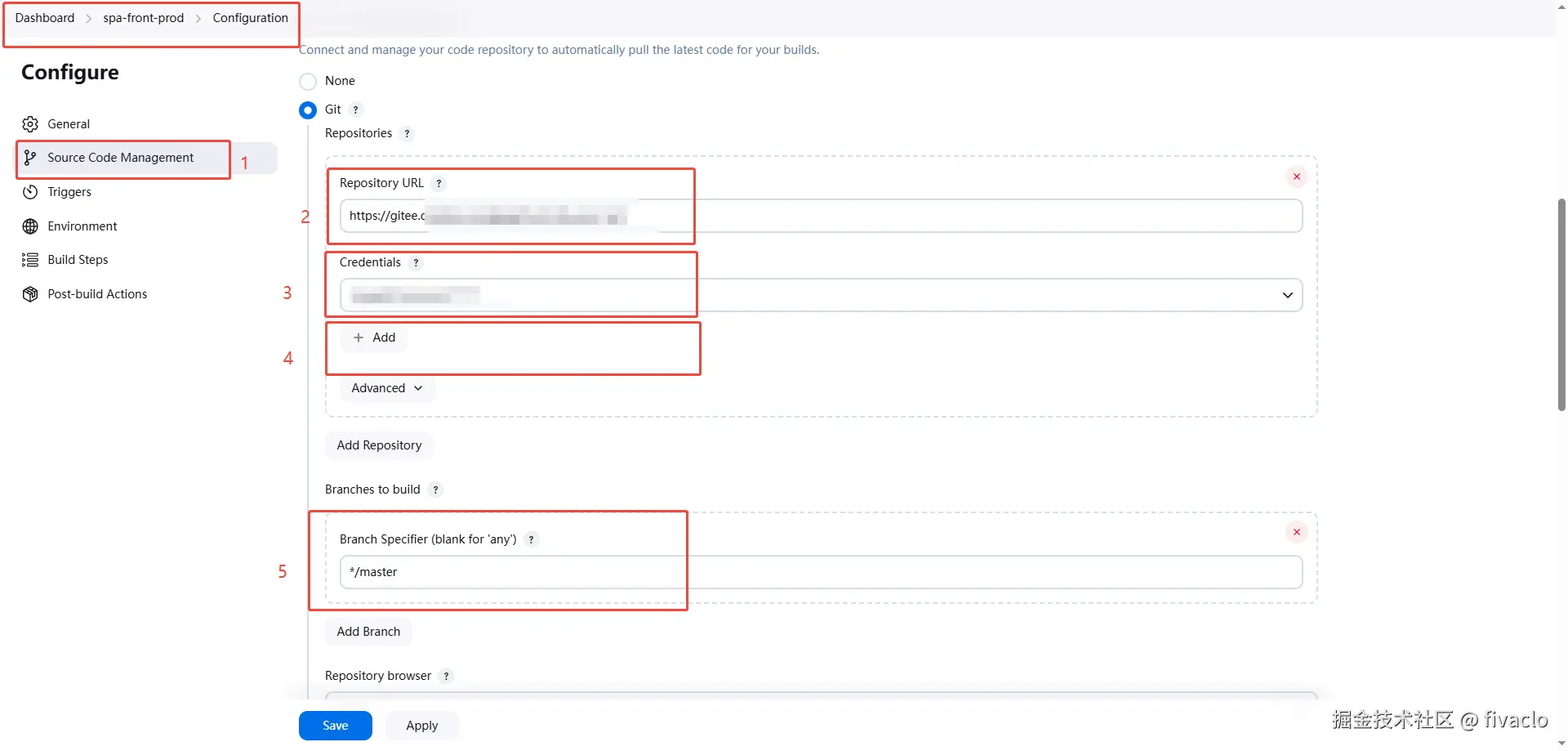Click the Post-build Actions package icon
Image resolution: width=1568 pixels, height=751 pixels.
click(x=30, y=294)
